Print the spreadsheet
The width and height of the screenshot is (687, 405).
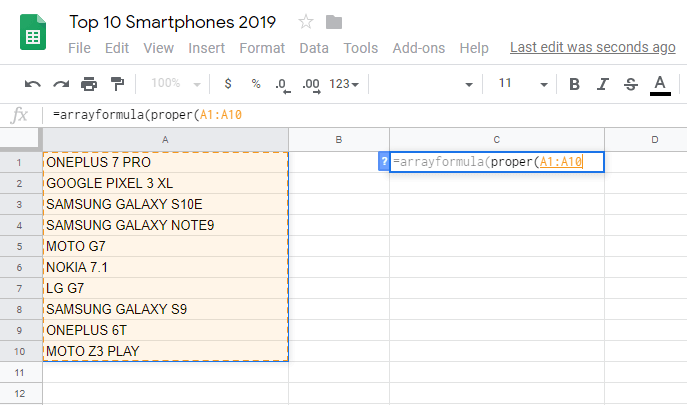tap(89, 84)
